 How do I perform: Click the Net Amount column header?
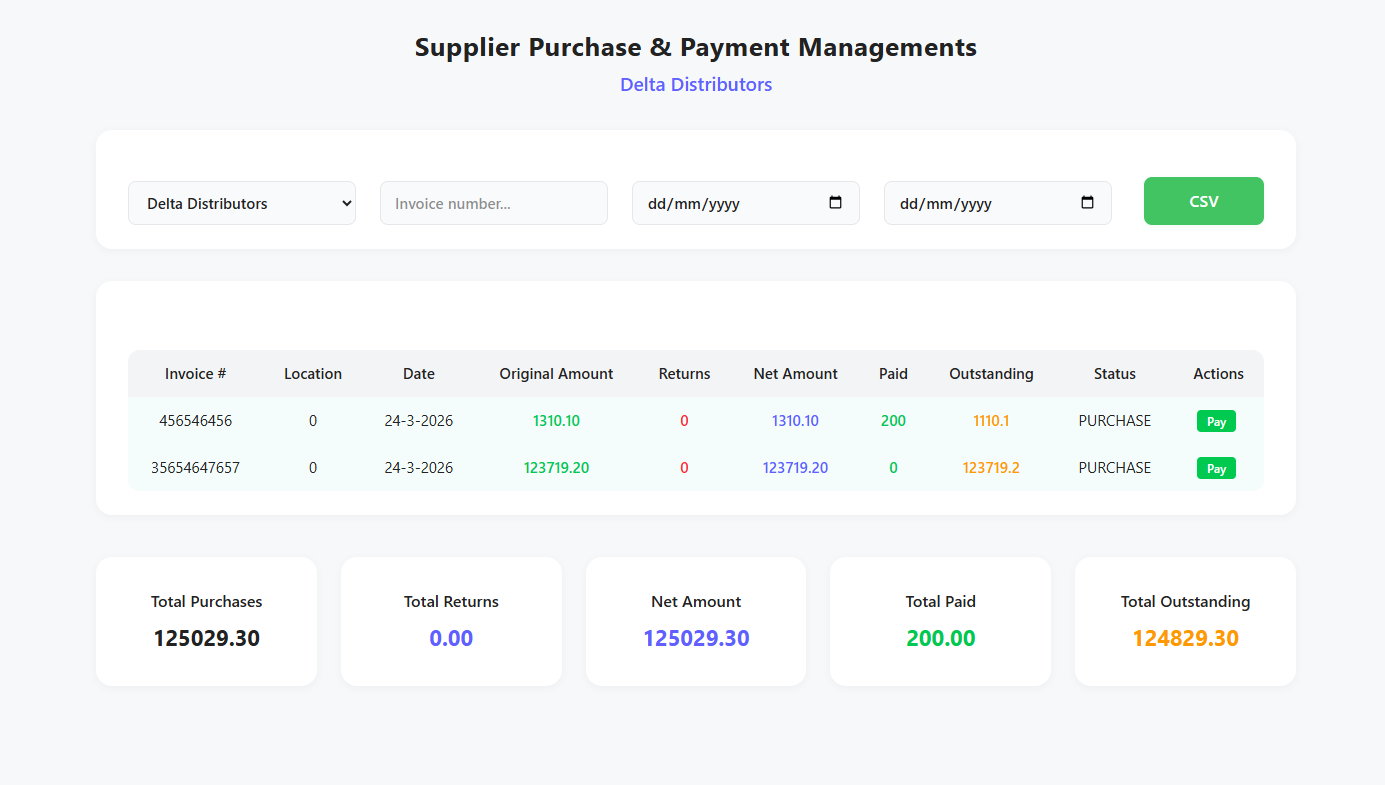tap(796, 374)
